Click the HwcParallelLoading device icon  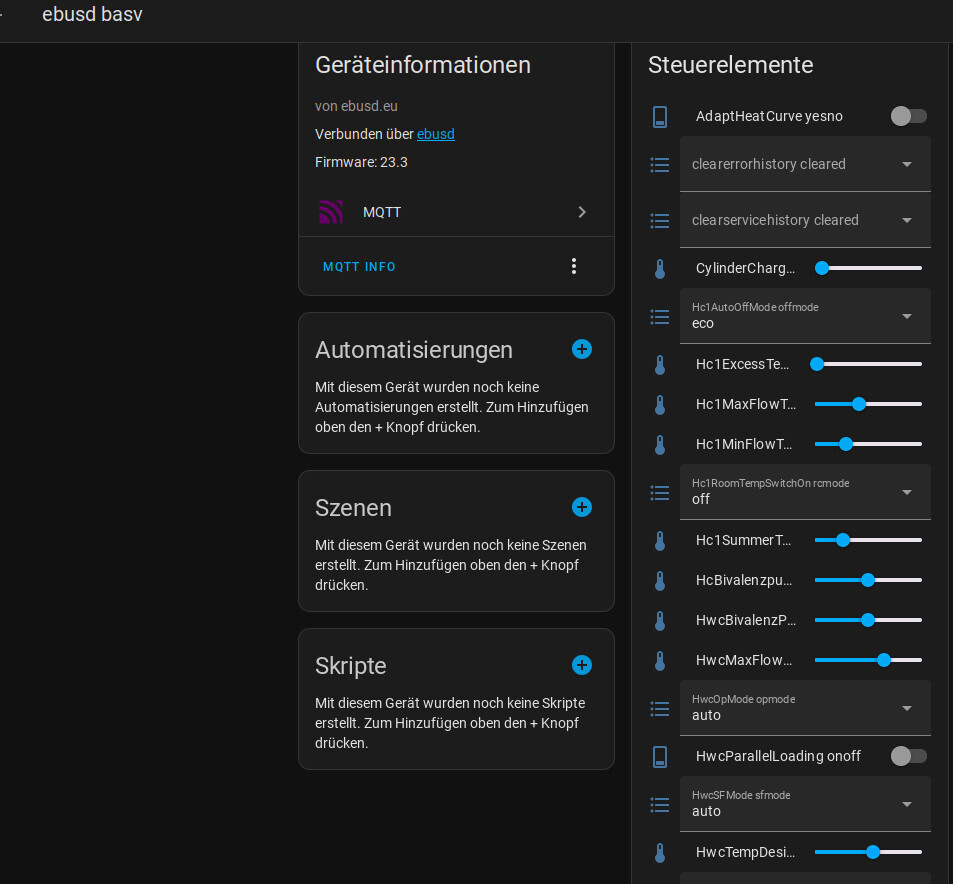point(660,757)
